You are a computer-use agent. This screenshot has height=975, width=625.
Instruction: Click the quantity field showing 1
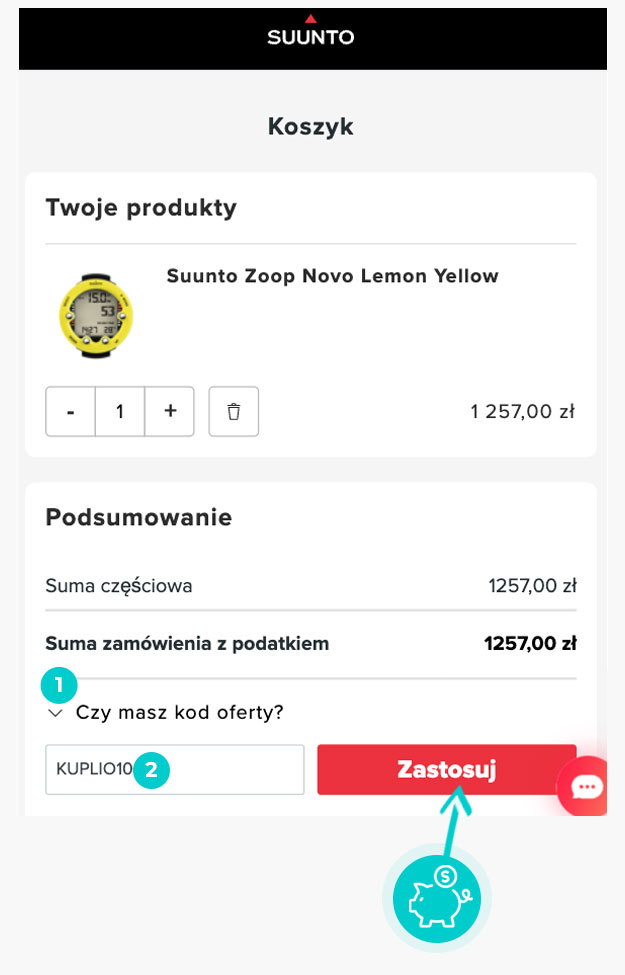coord(120,411)
